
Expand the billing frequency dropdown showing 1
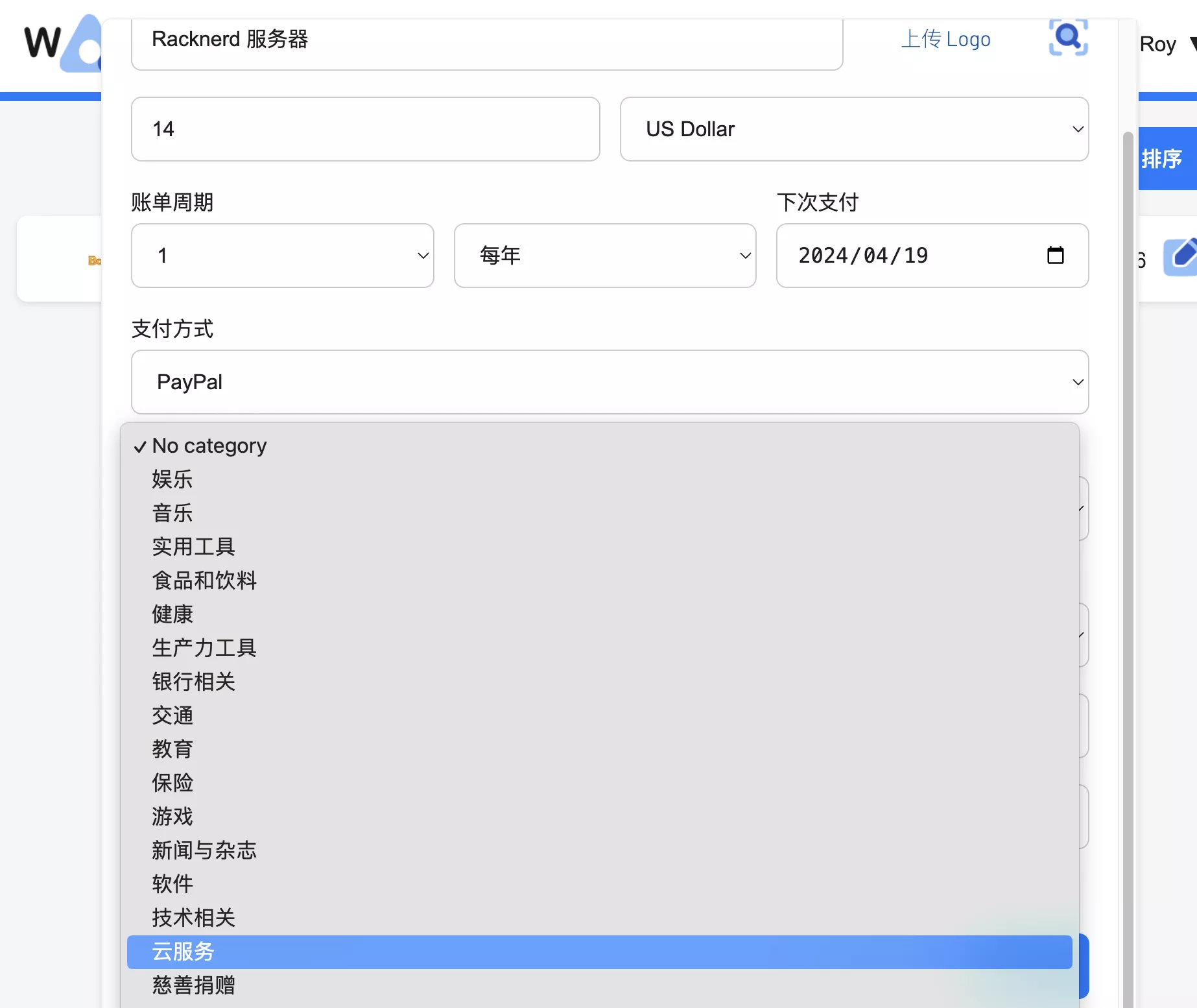[x=282, y=256]
